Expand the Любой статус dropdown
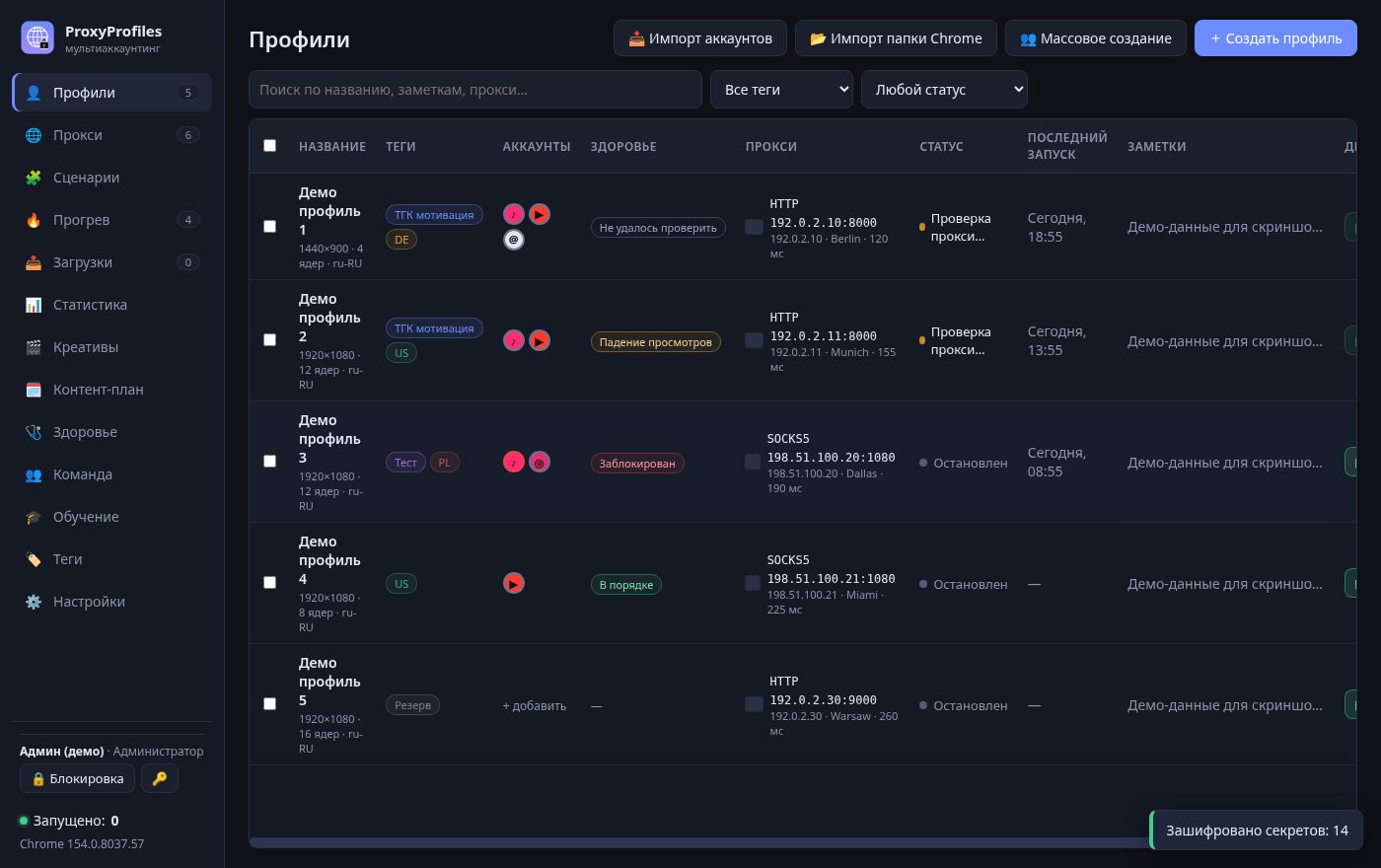This screenshot has width=1381, height=868. pyautogui.click(x=944, y=90)
